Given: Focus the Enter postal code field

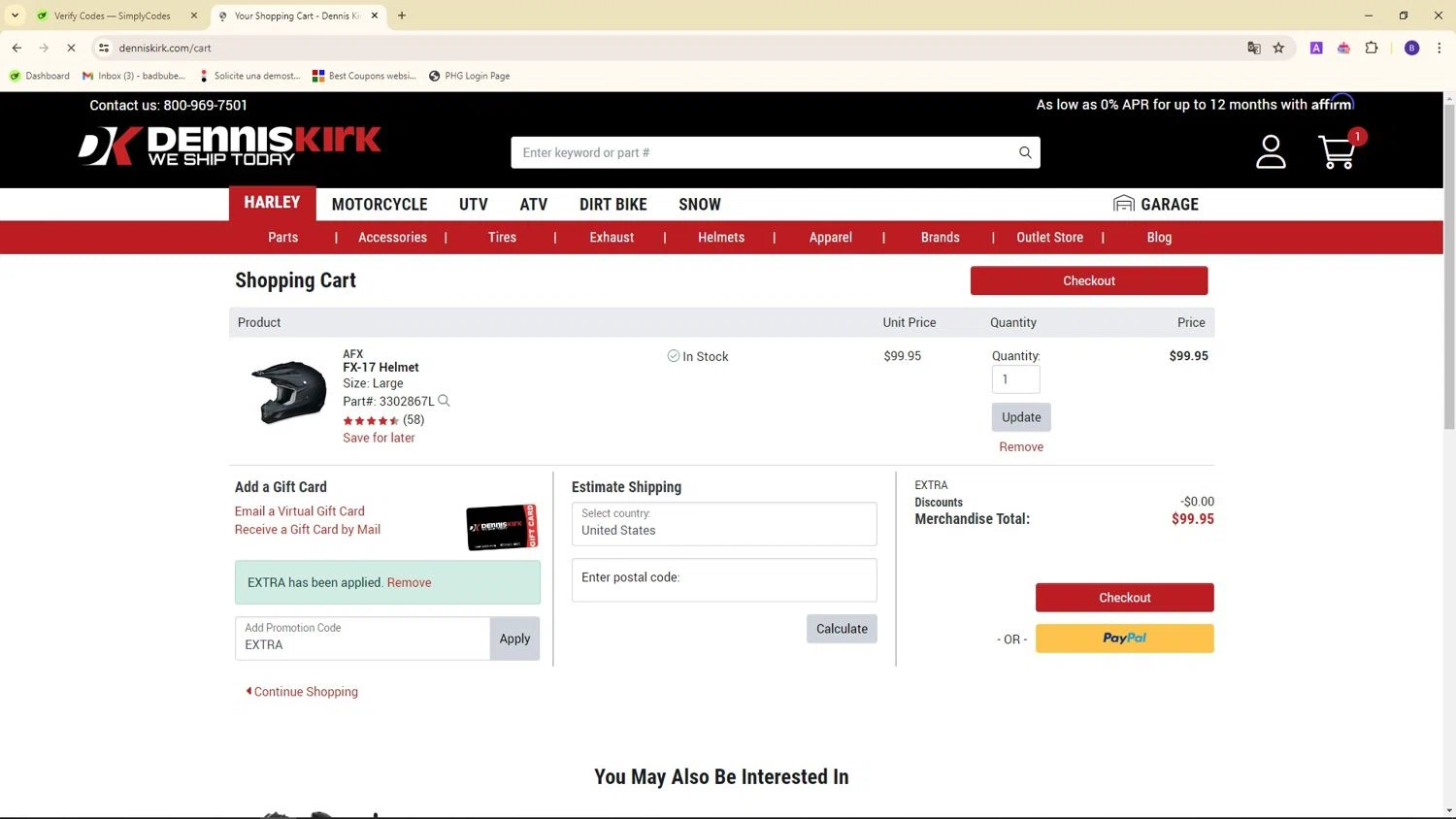Looking at the screenshot, I should [x=724, y=579].
